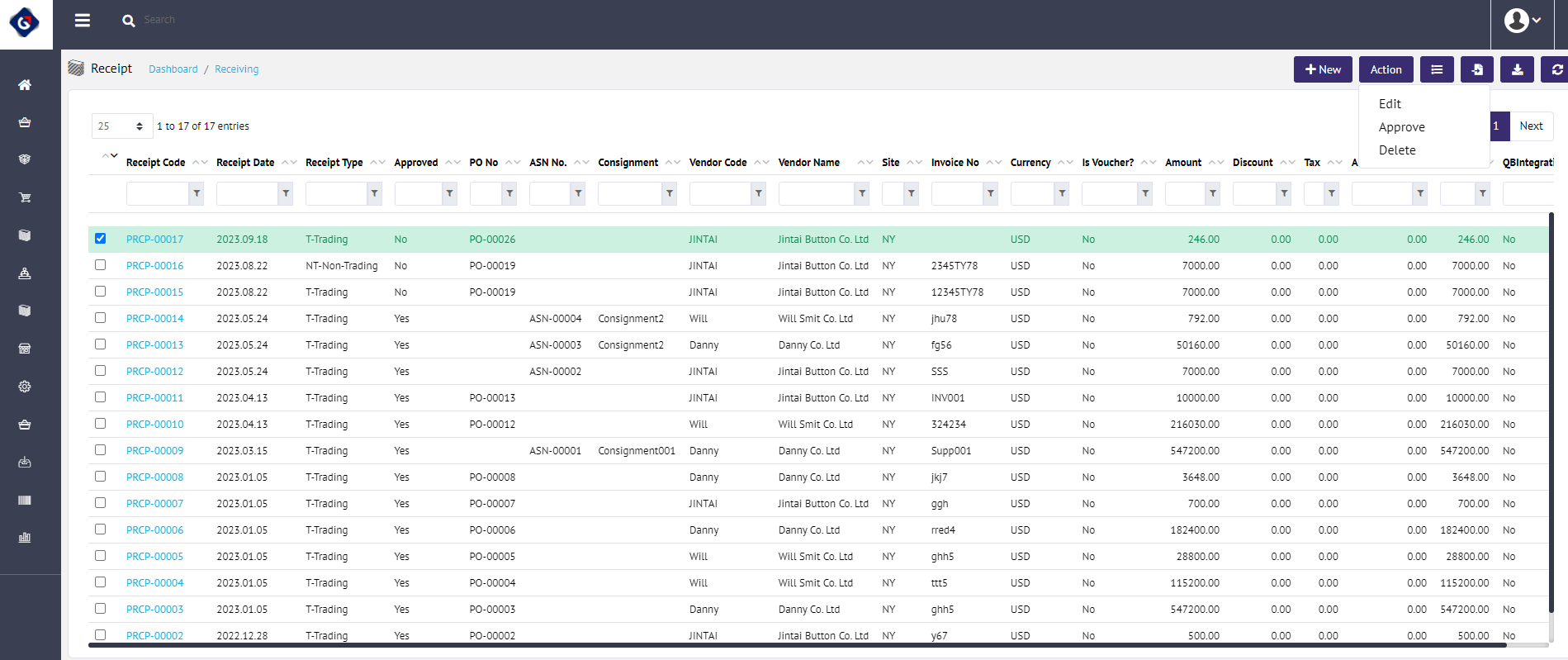Open the 25 entries per page dropdown
1568x660 pixels.
point(121,126)
